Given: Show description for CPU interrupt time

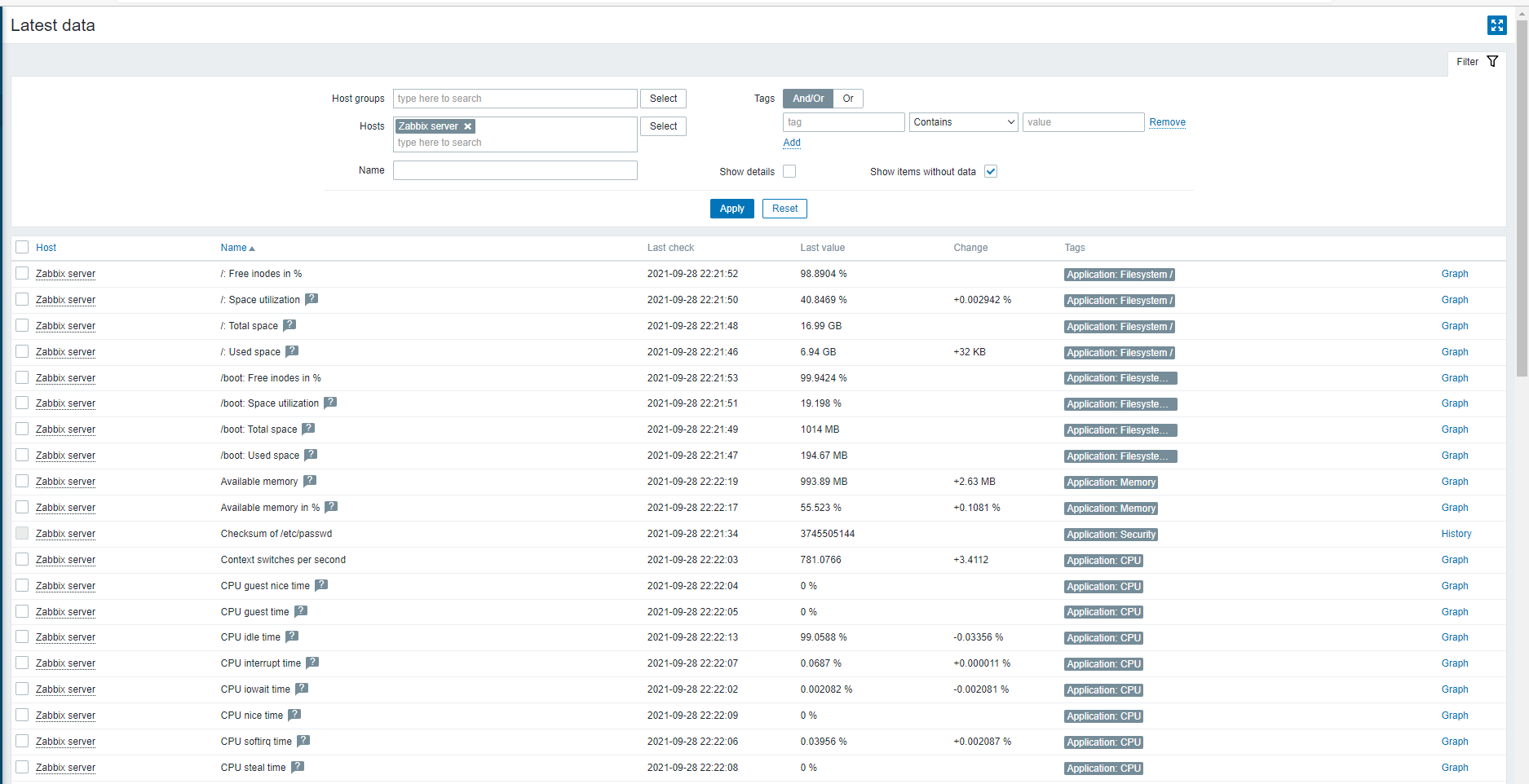Looking at the screenshot, I should [x=312, y=663].
